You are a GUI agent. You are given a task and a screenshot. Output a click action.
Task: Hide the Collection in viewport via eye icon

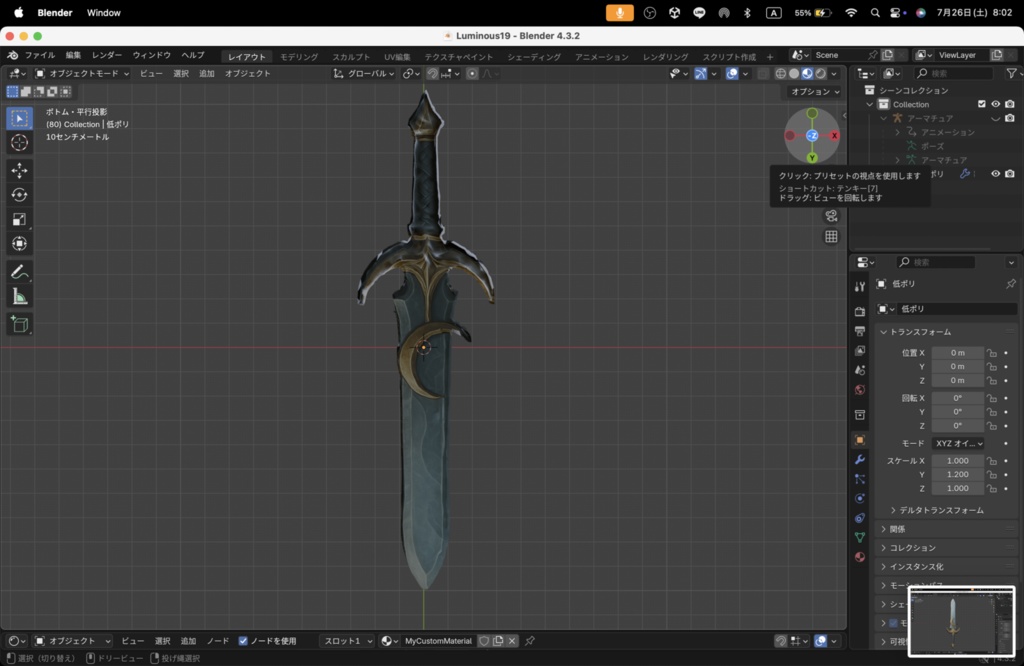995,104
